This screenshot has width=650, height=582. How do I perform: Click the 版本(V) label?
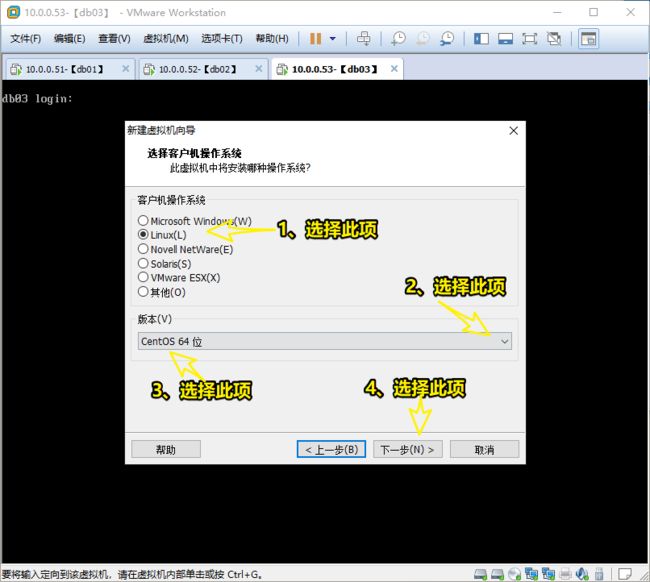click(154, 319)
